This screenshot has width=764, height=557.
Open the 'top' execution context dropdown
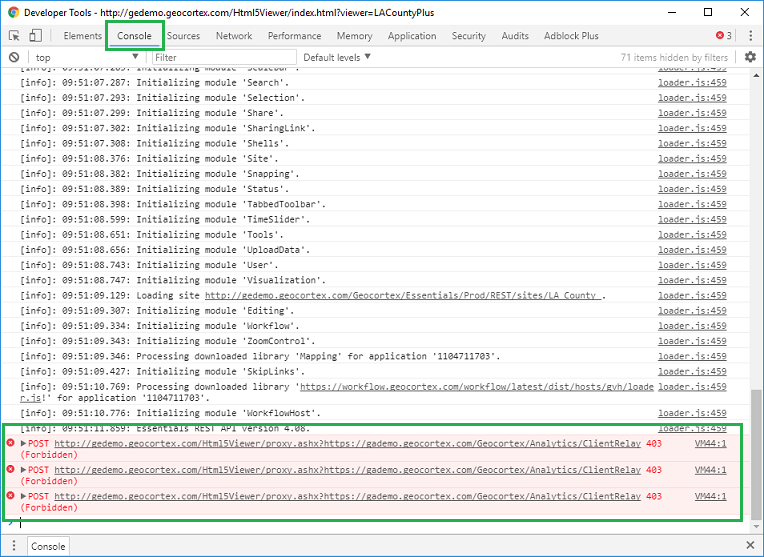click(86, 57)
